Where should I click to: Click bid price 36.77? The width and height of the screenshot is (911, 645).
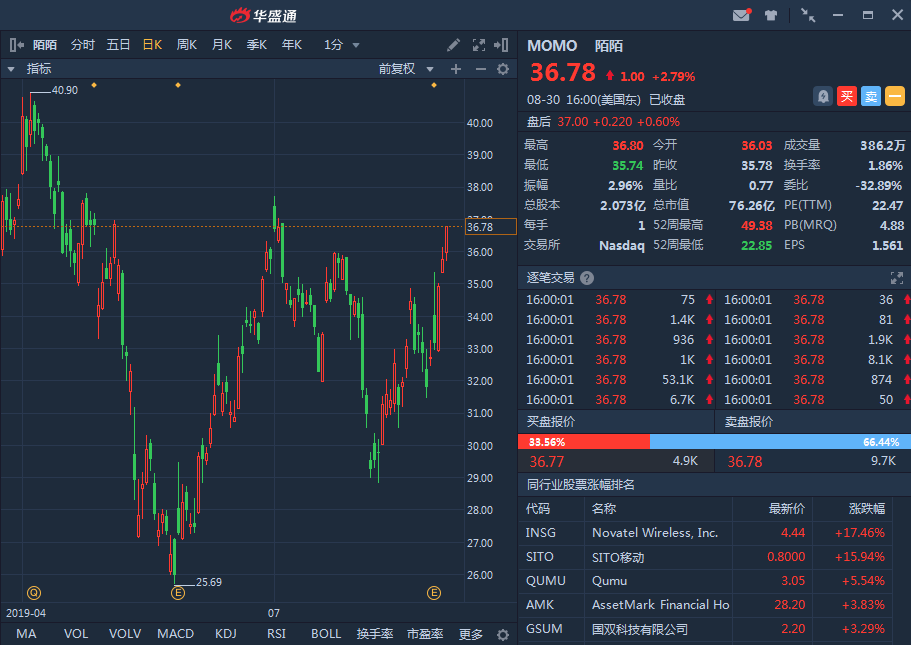click(547, 461)
